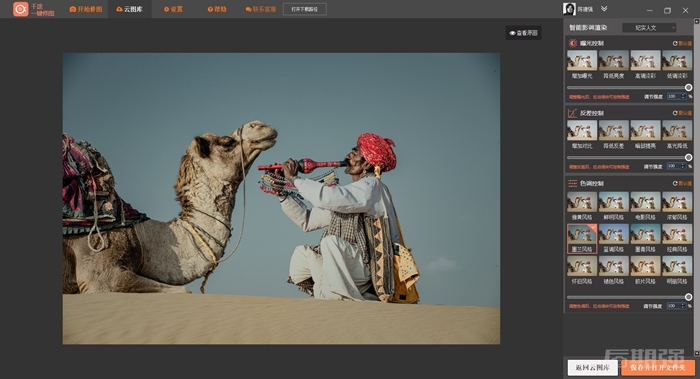Viewport: 700px width, 379px height.
Task: Click the orange app logo icon
Action: (21, 9)
